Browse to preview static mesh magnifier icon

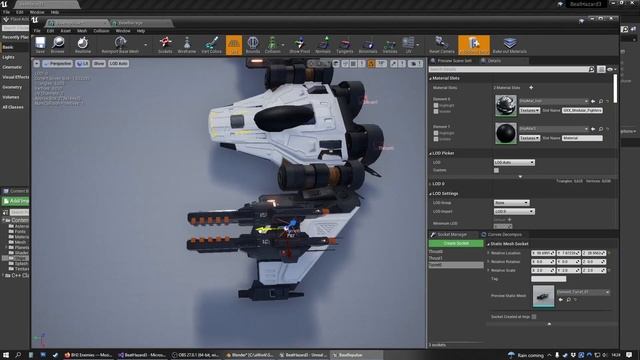click(x=569, y=300)
